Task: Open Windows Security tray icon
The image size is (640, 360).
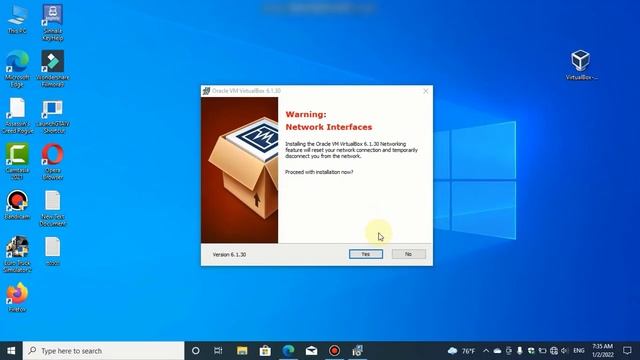Action: [531, 351]
